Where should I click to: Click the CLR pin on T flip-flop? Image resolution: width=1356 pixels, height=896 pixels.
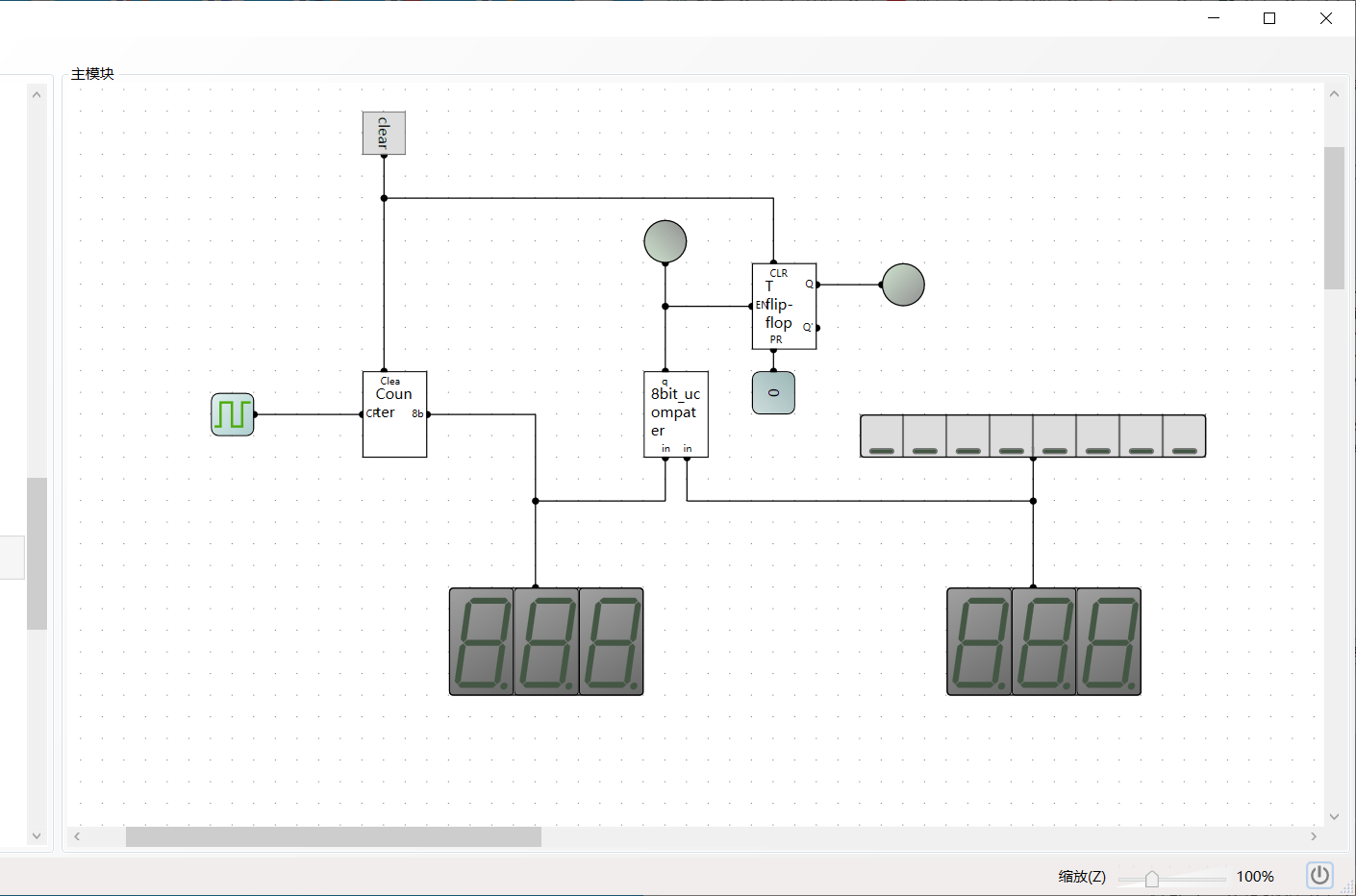click(x=773, y=262)
